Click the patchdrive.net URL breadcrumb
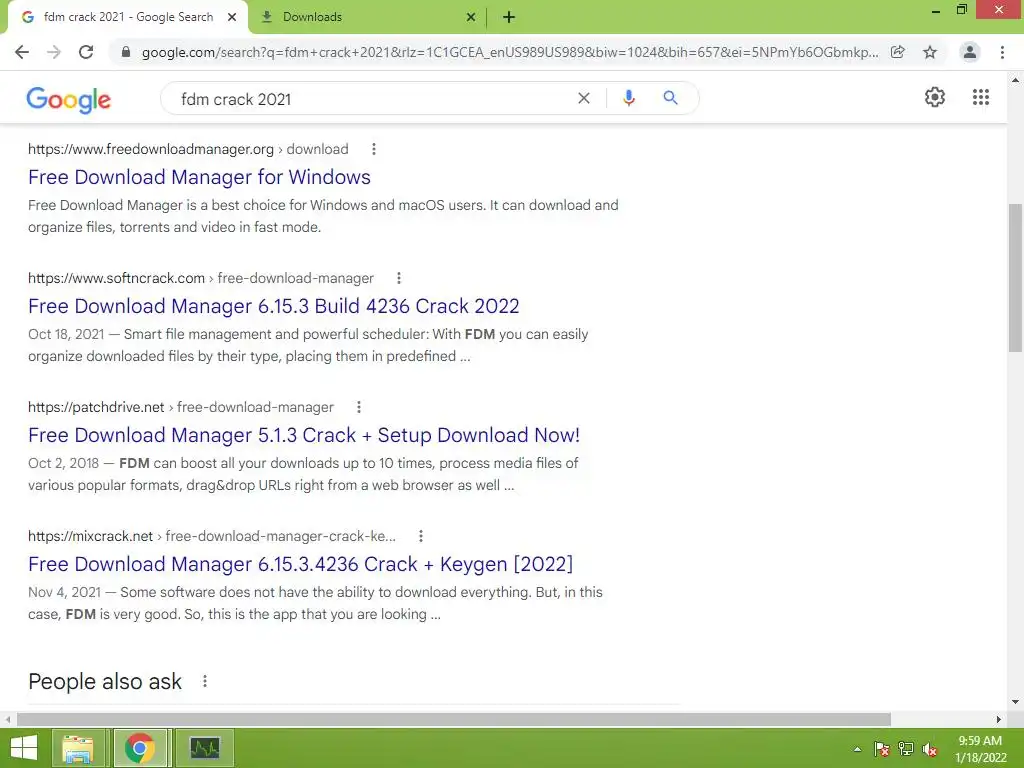1024x768 pixels. pos(181,407)
